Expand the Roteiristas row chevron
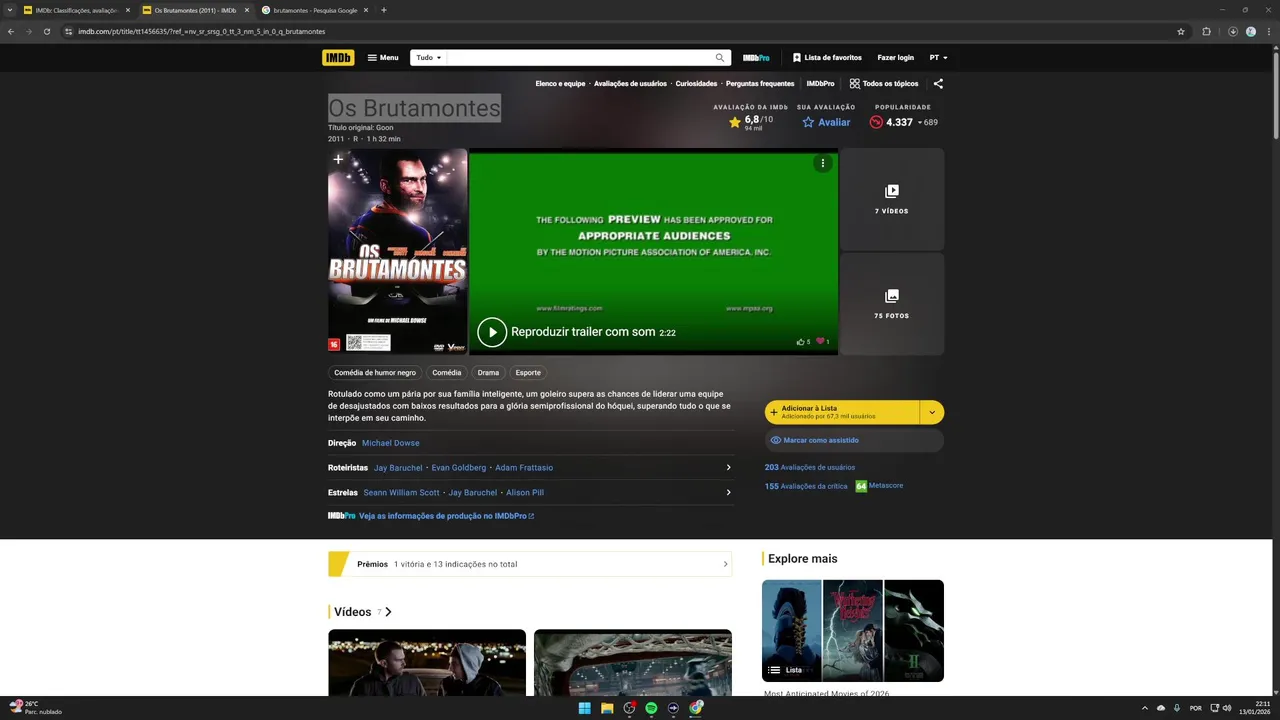 (728, 468)
